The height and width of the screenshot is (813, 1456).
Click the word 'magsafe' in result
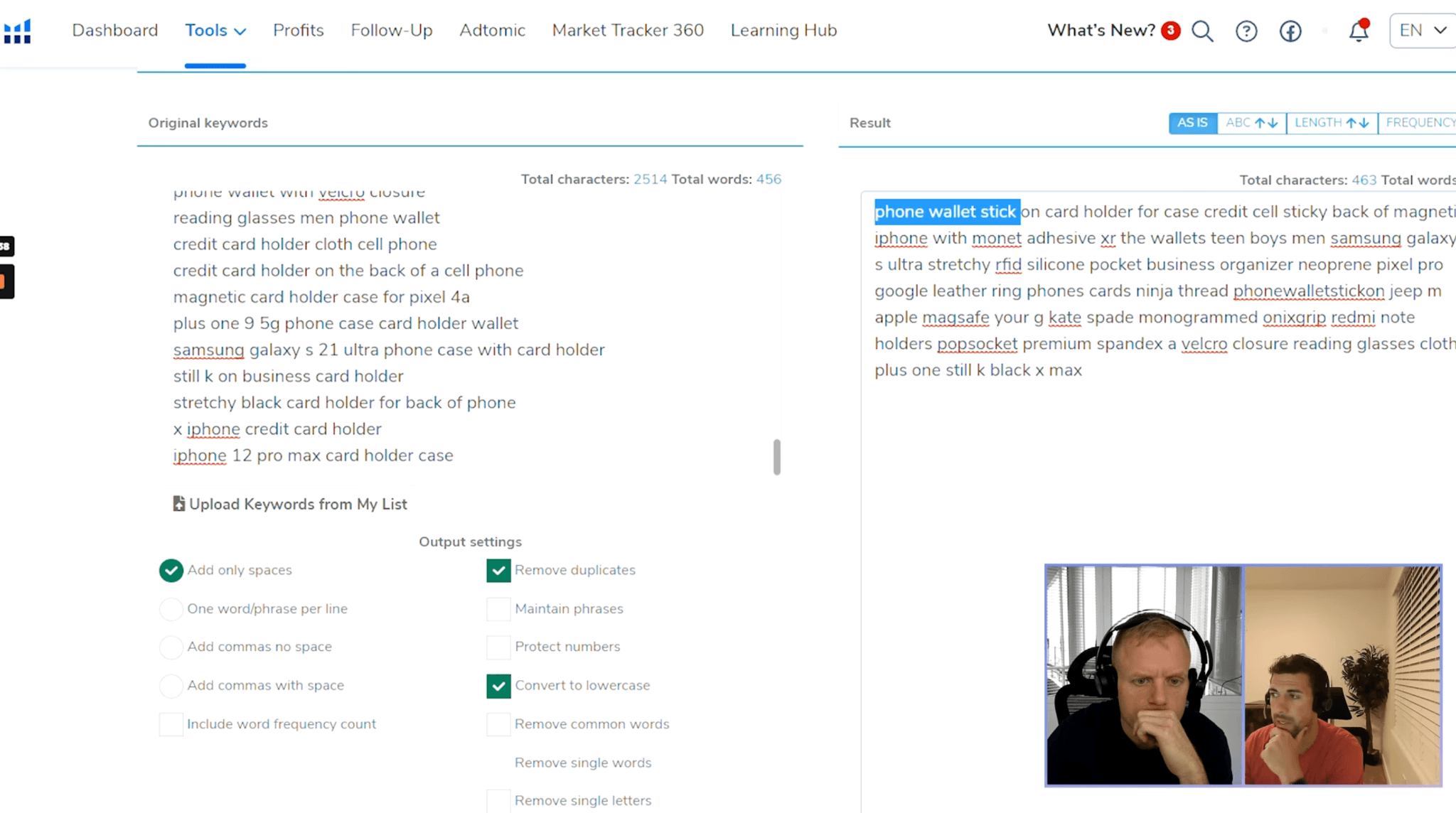tap(955, 318)
